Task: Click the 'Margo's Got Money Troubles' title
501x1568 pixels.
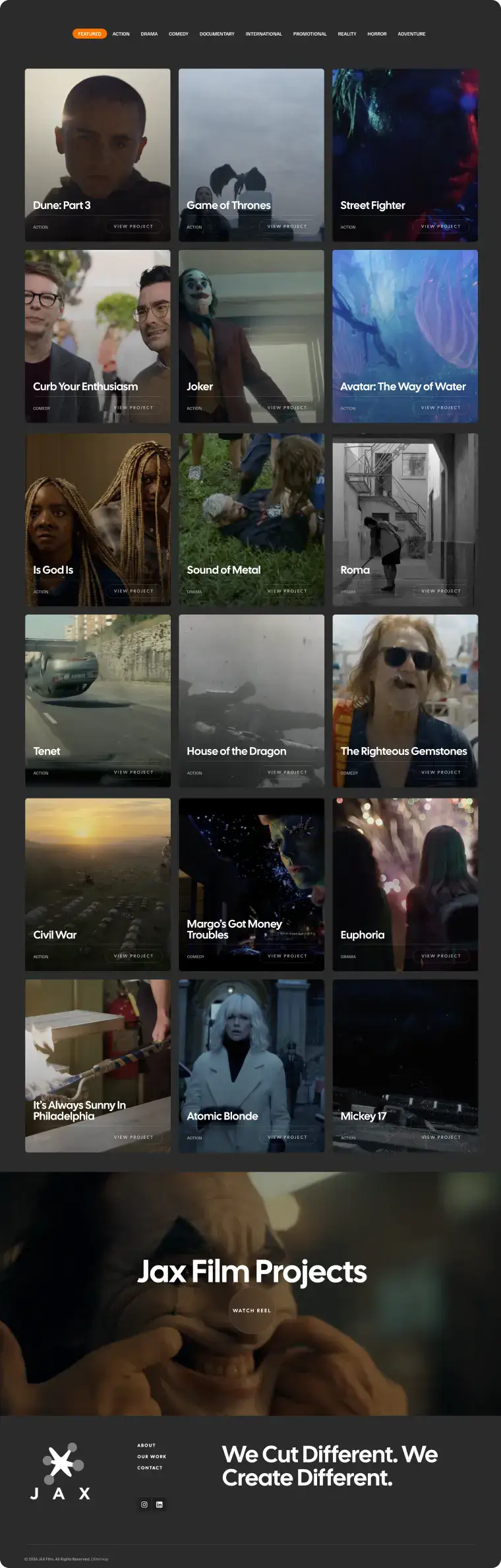Action: tap(234, 929)
